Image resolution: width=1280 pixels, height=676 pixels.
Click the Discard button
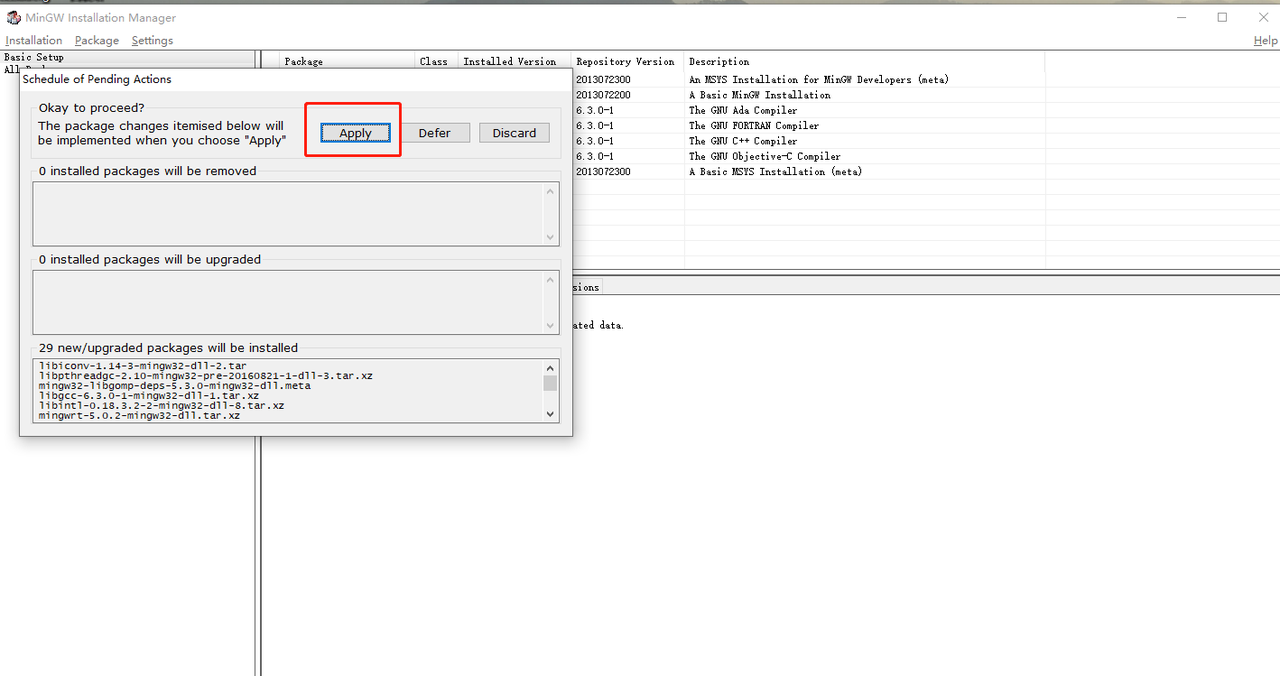514,133
